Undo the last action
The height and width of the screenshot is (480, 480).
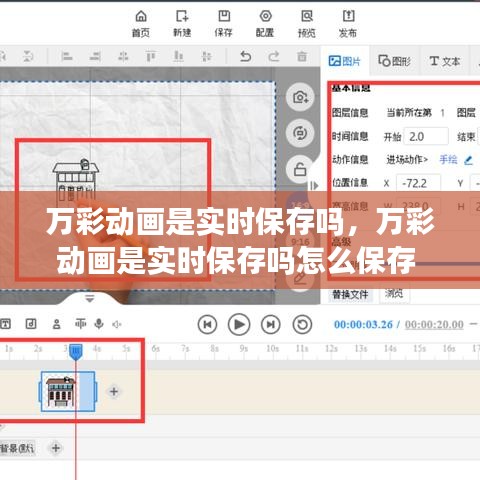pos(246,56)
